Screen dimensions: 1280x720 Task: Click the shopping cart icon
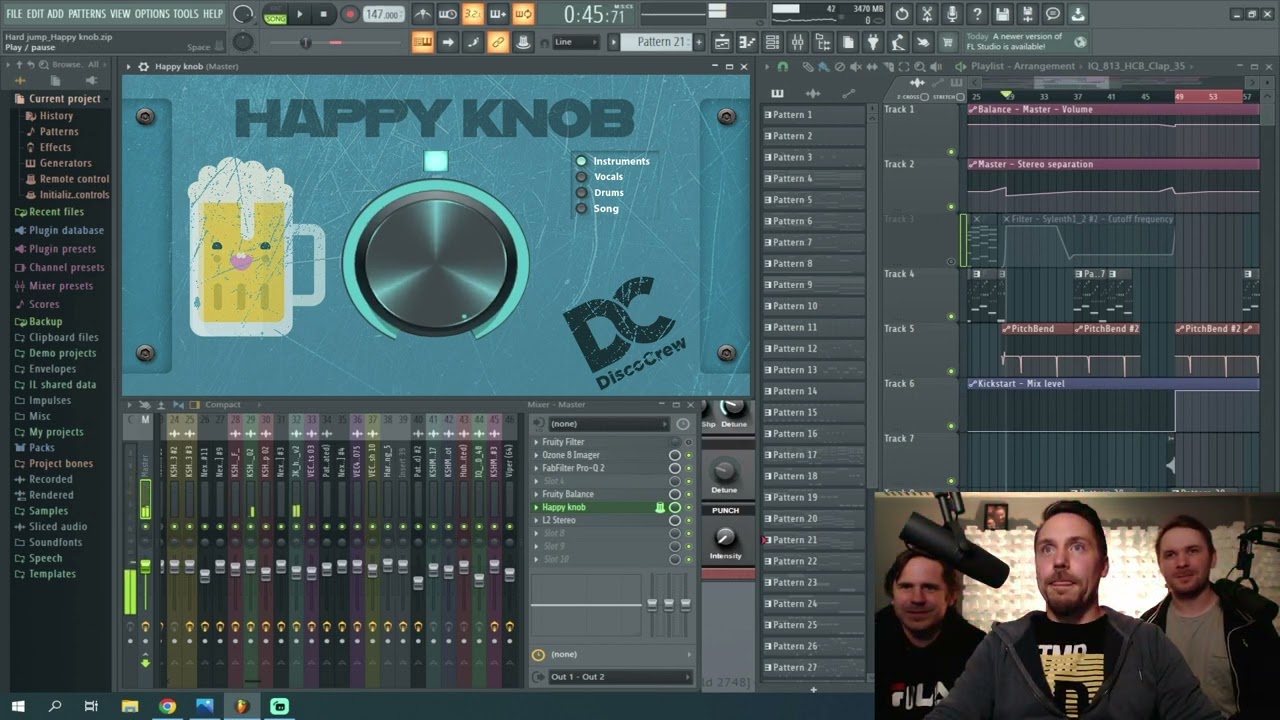pyautogui.click(x=947, y=42)
